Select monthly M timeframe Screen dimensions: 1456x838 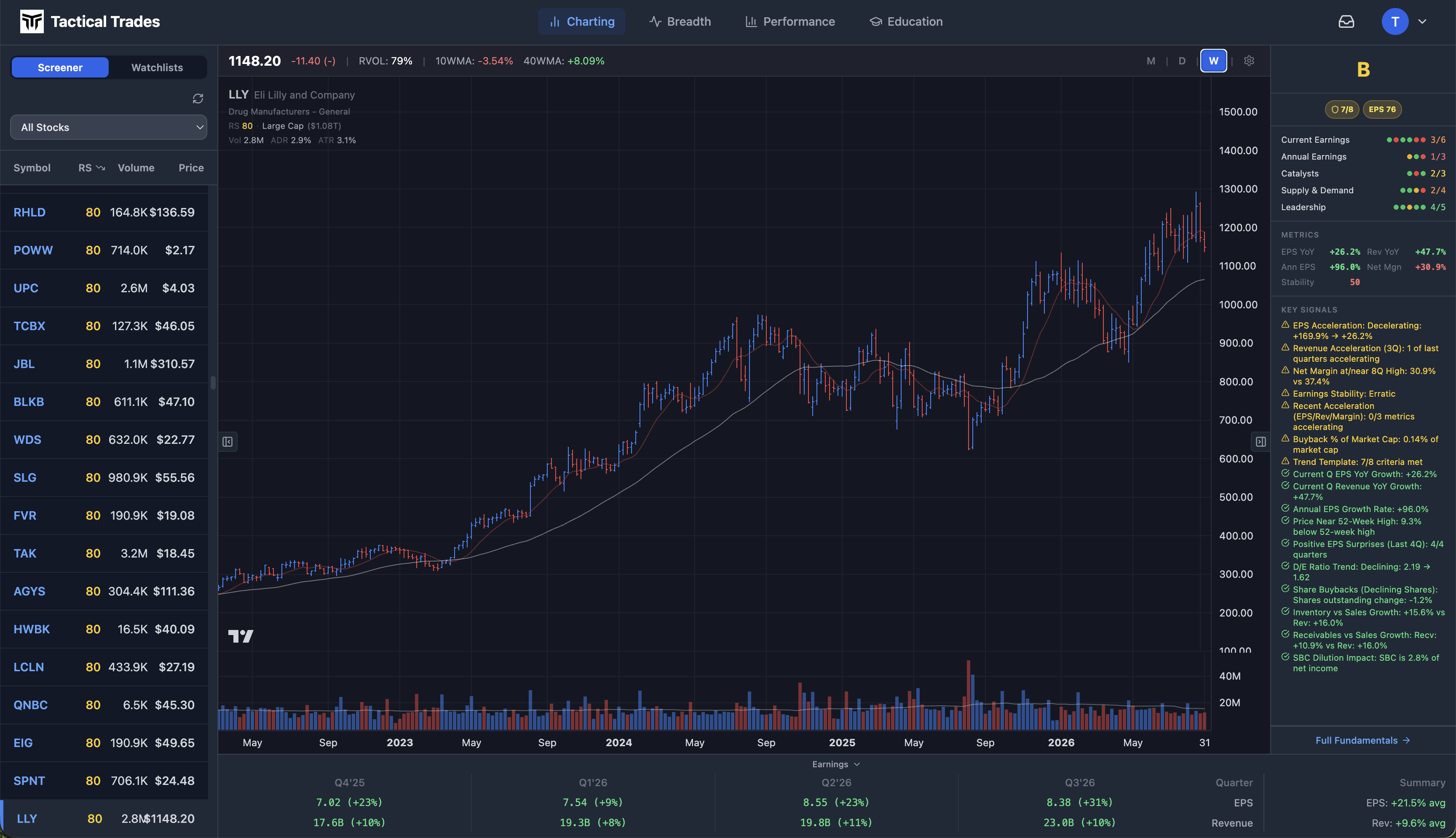pyautogui.click(x=1151, y=61)
